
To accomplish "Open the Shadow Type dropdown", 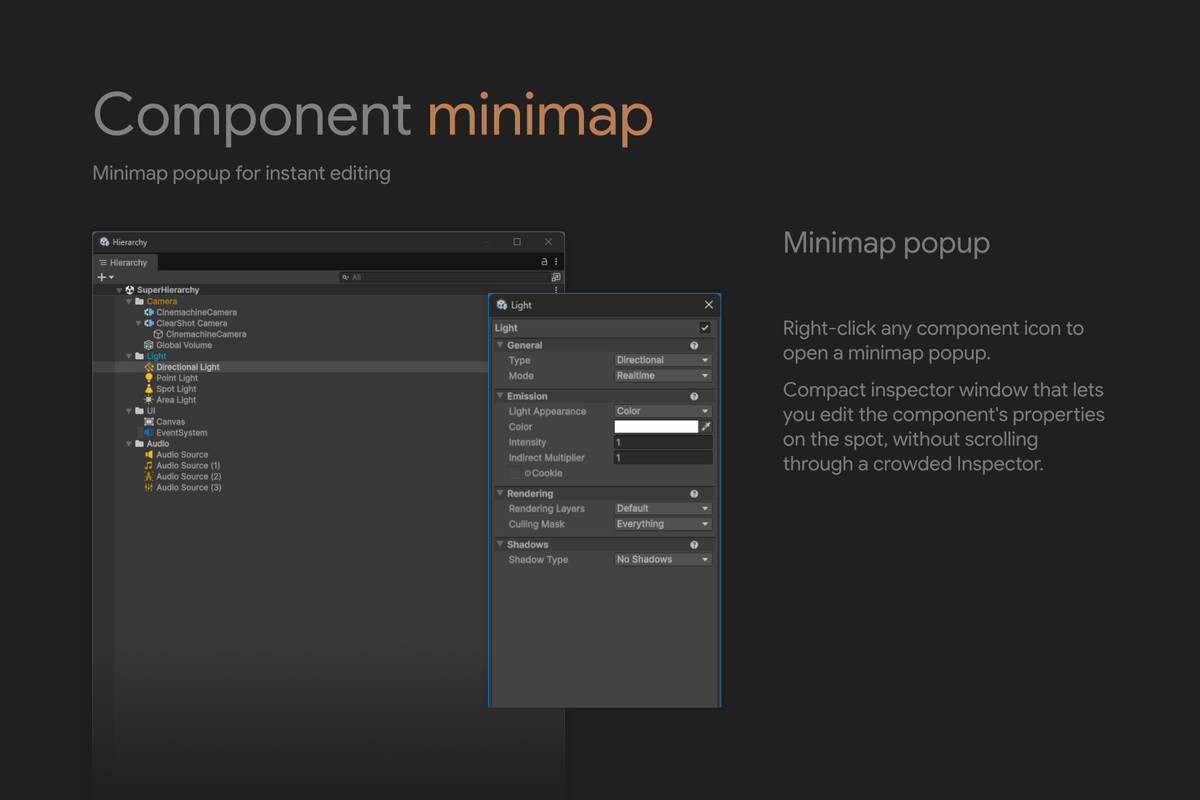I will coord(663,560).
